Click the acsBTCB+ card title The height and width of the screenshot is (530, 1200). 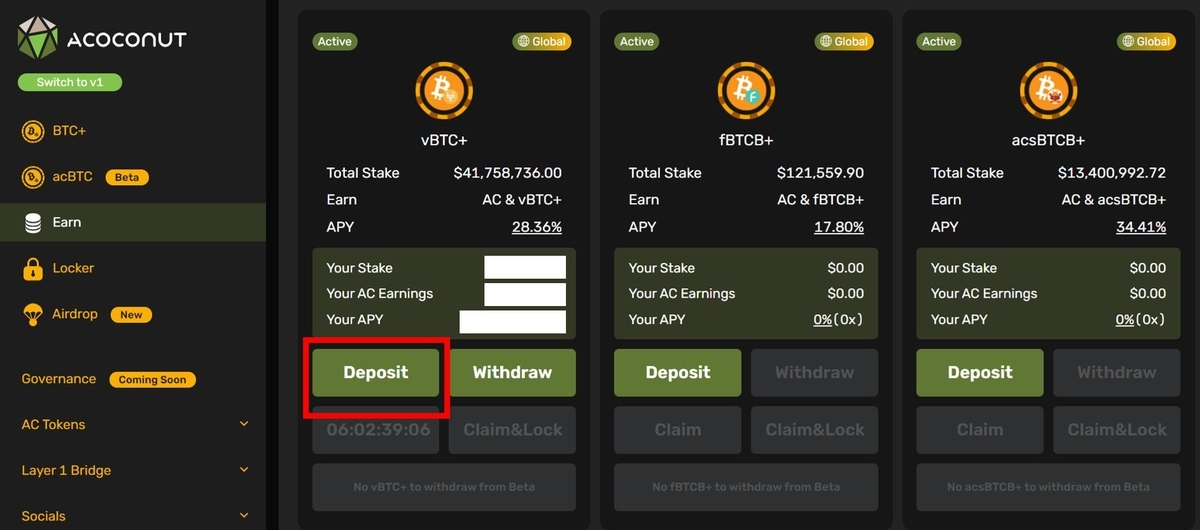1048,140
